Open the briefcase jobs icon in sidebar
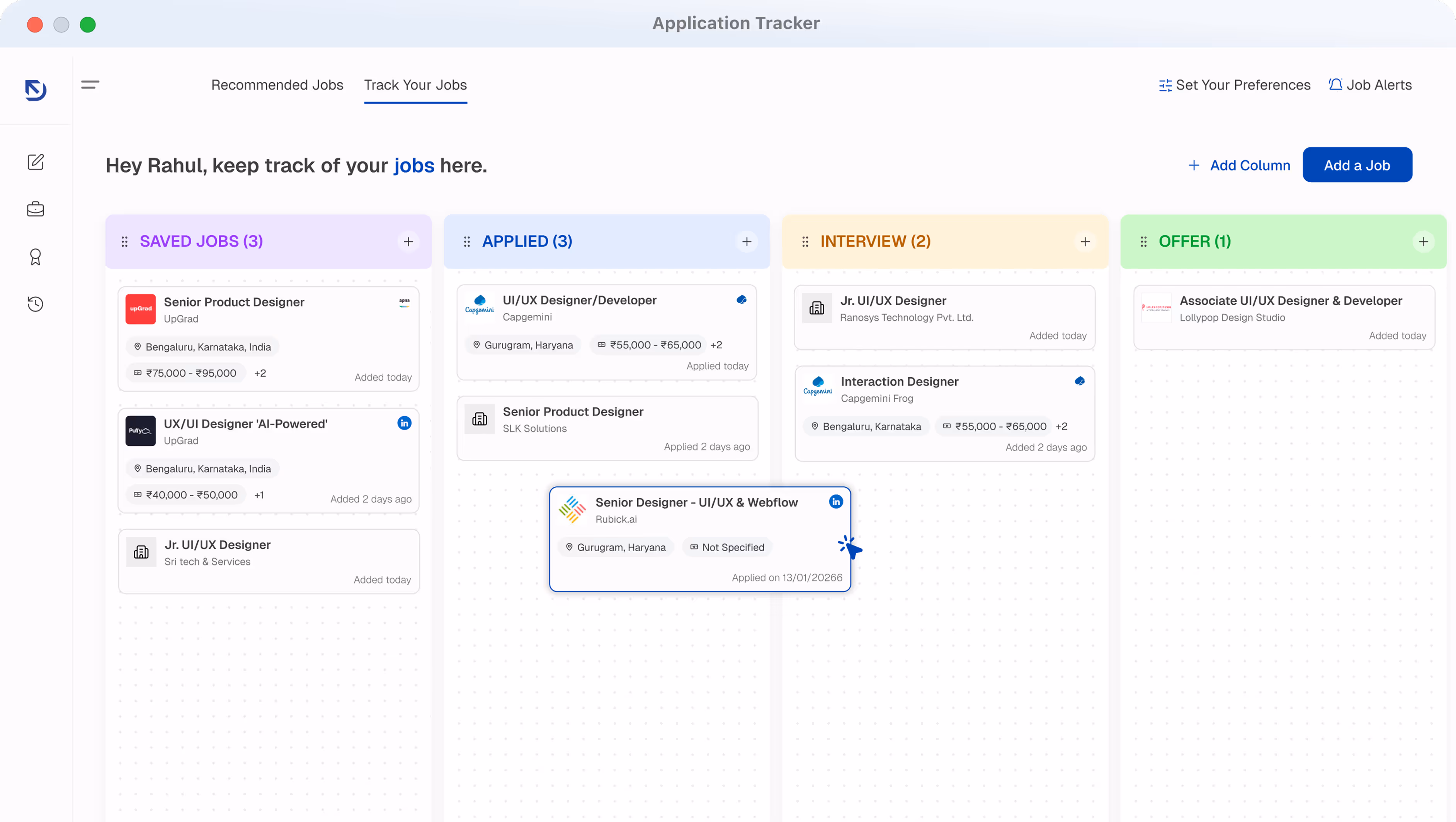1456x822 pixels. (36, 210)
